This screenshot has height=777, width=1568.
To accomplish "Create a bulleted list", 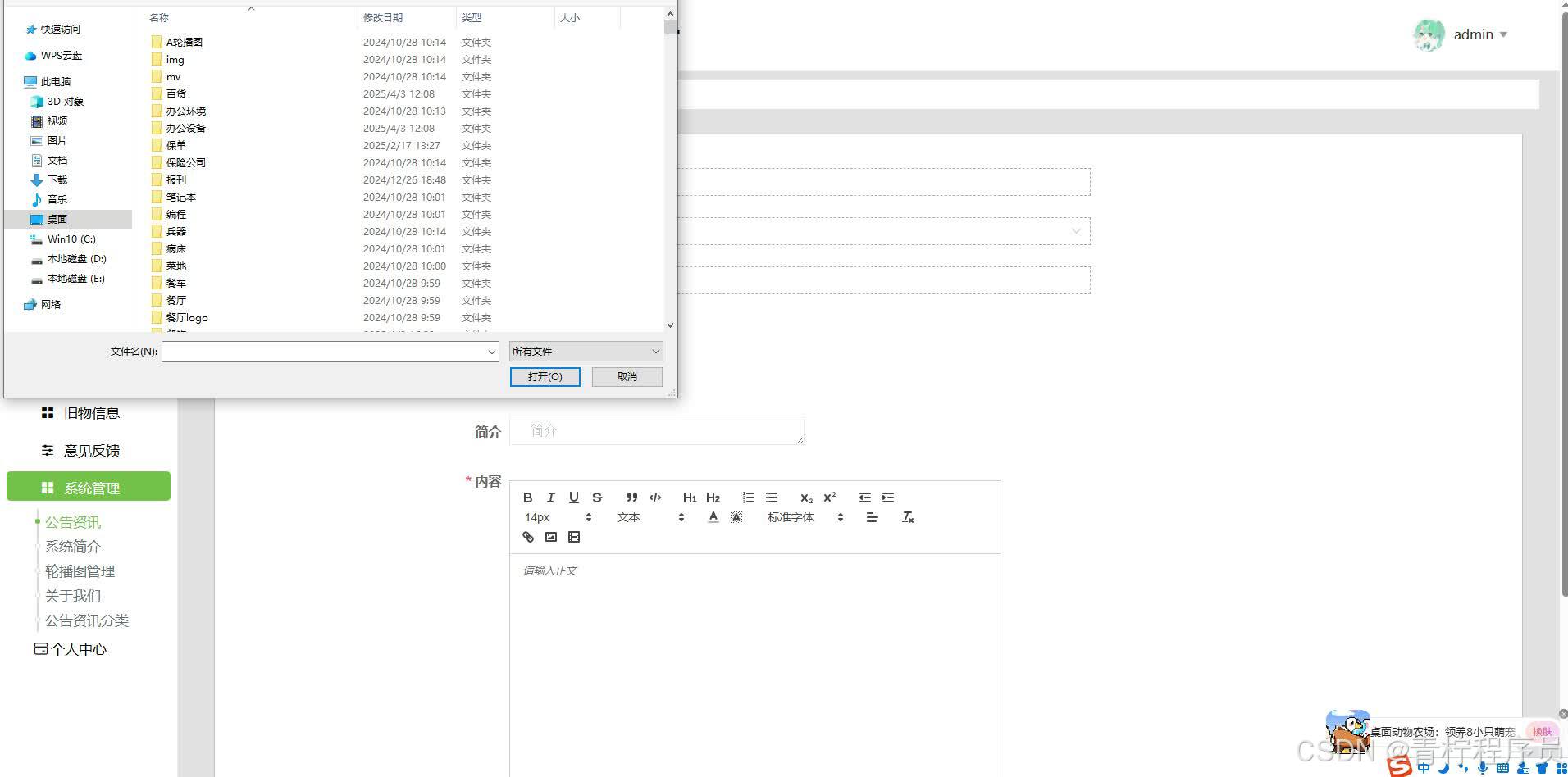I will pyautogui.click(x=772, y=498).
